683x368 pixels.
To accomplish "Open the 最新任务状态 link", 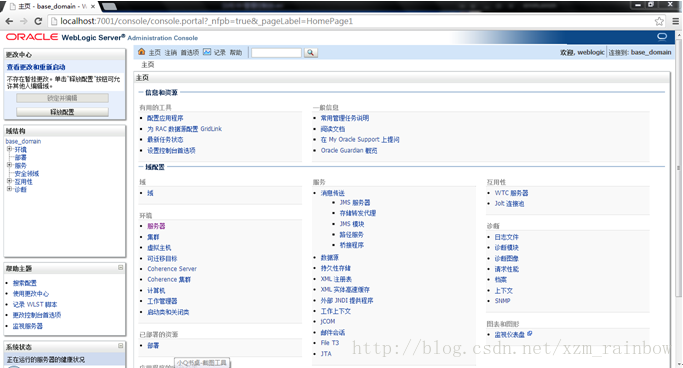I will [165, 139].
